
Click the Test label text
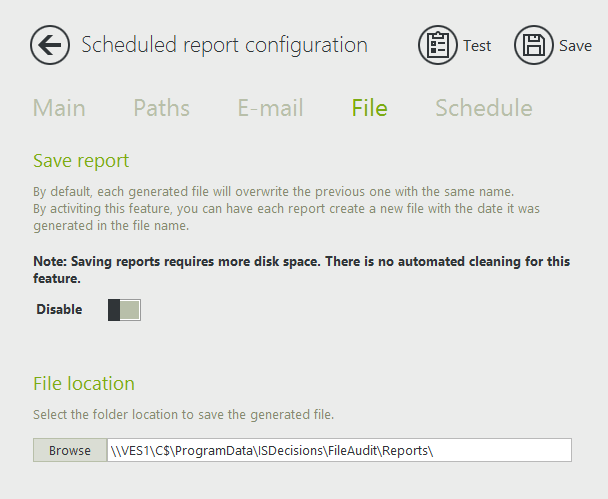477,46
